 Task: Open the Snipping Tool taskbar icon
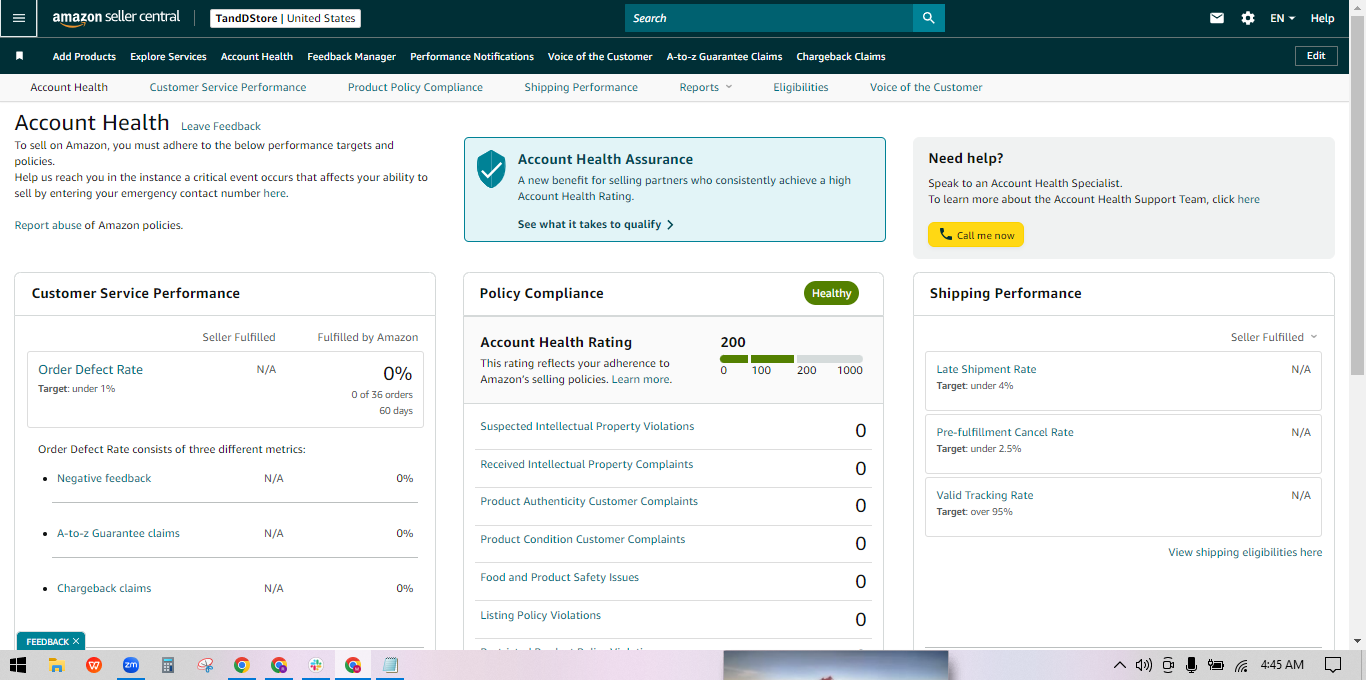coord(205,665)
